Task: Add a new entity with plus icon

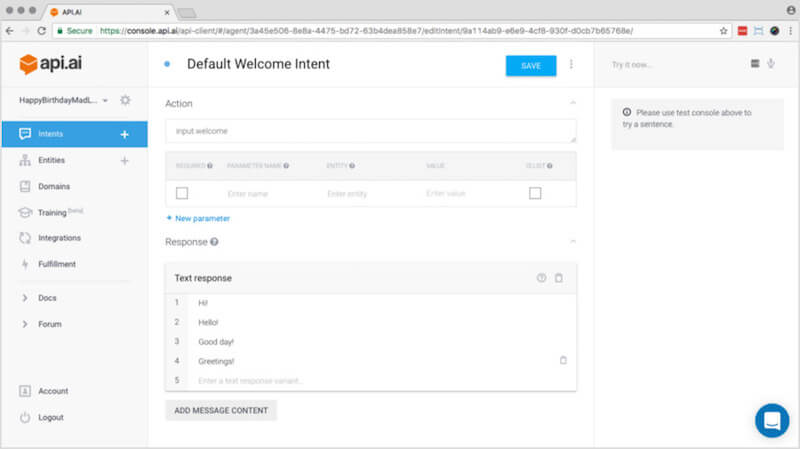Action: pyautogui.click(x=124, y=161)
